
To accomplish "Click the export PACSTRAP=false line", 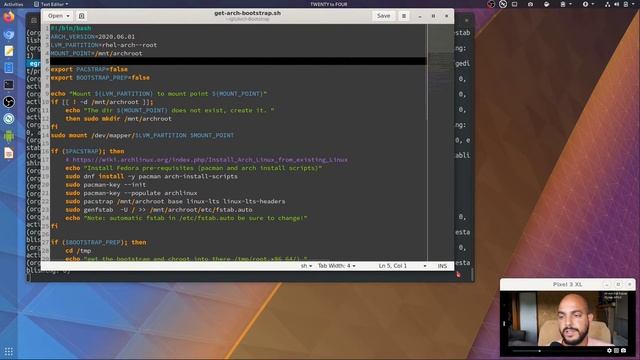I will 89,69.
